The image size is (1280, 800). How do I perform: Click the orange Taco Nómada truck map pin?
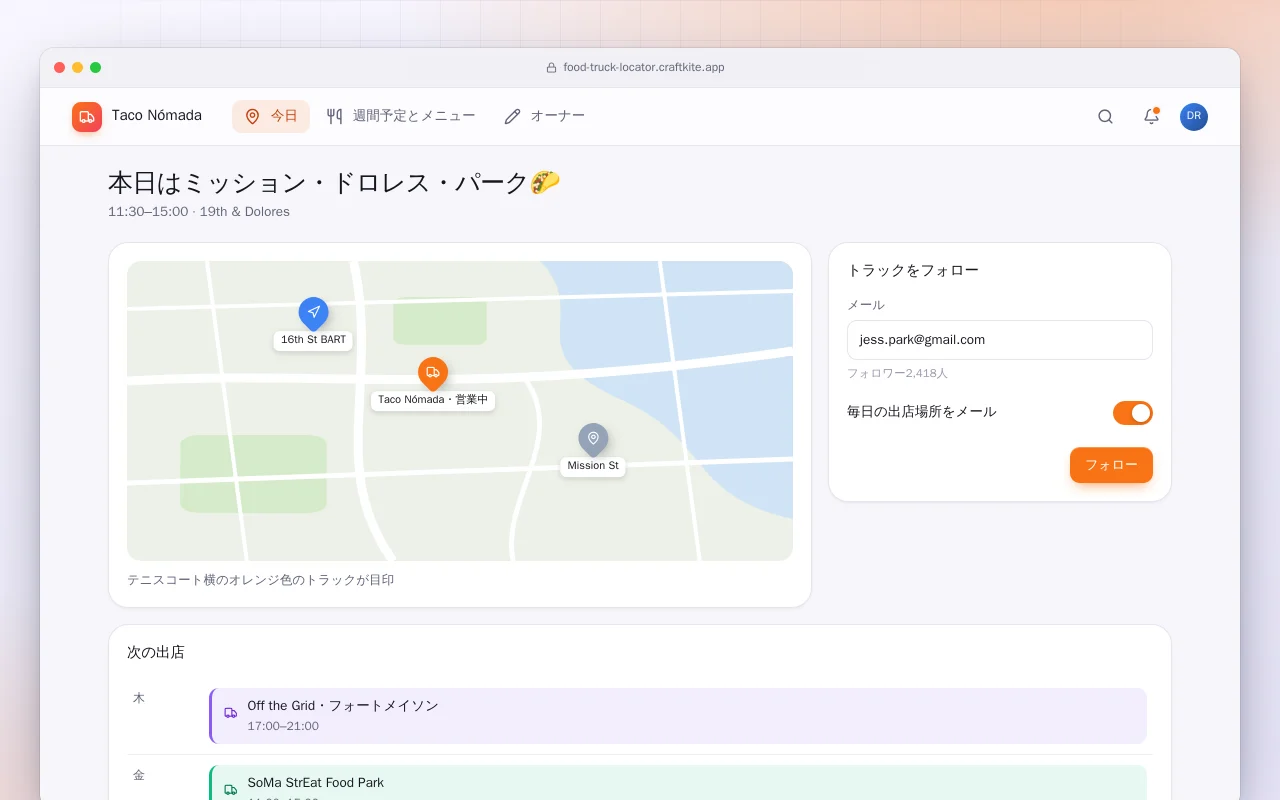(433, 373)
